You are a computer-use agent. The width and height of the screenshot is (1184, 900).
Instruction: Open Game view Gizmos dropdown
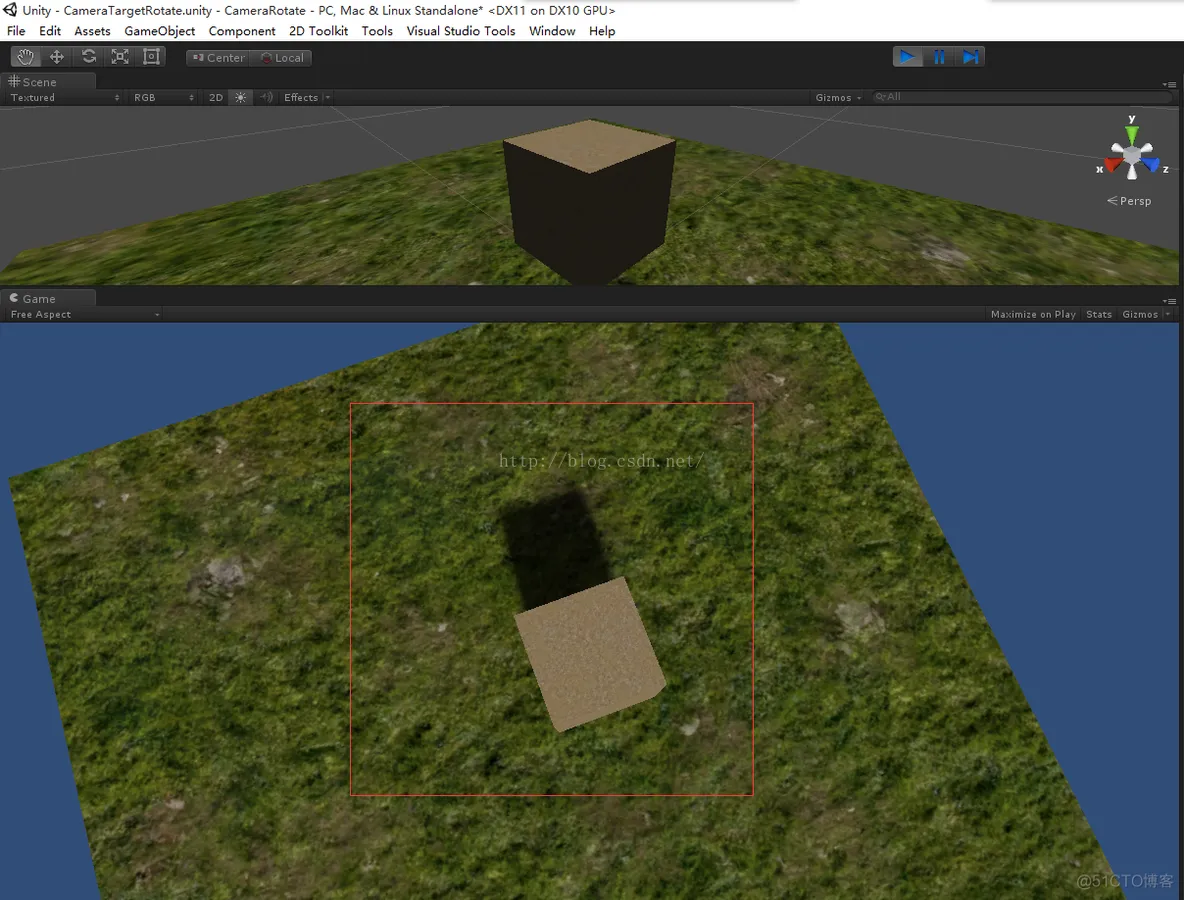coord(1145,314)
